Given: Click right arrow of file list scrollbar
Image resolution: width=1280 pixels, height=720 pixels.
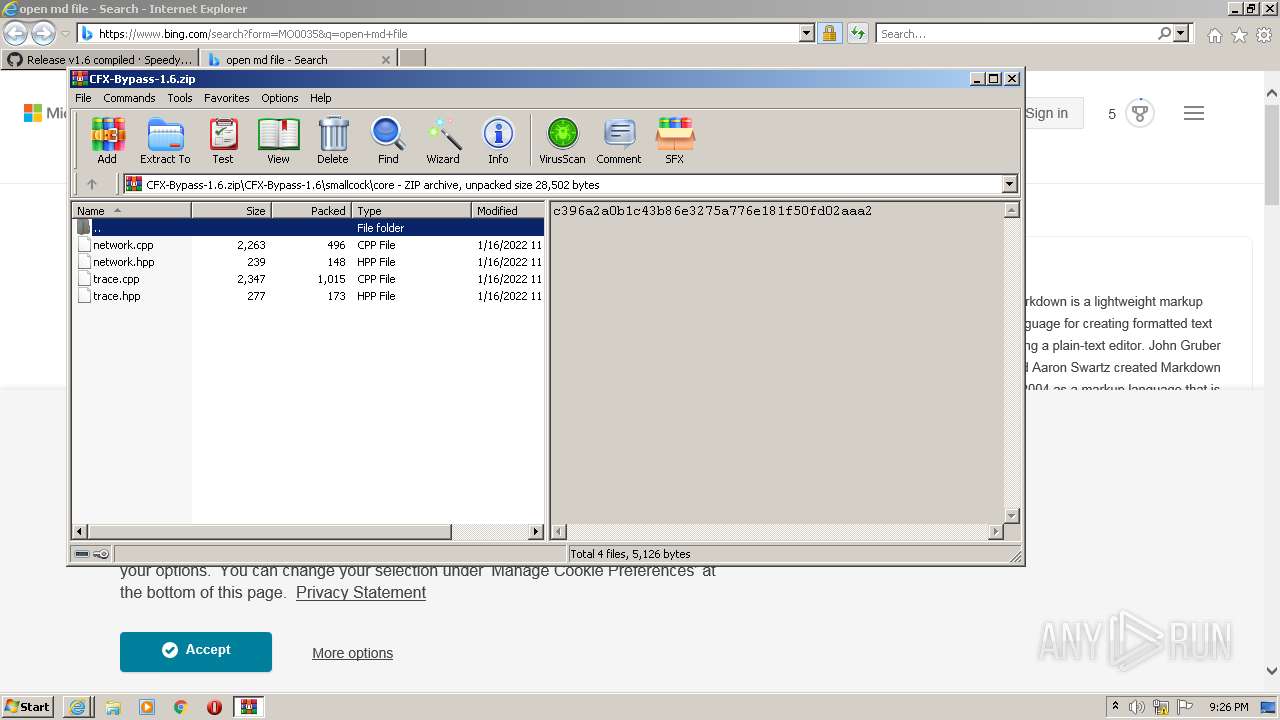Looking at the screenshot, I should pyautogui.click(x=536, y=532).
